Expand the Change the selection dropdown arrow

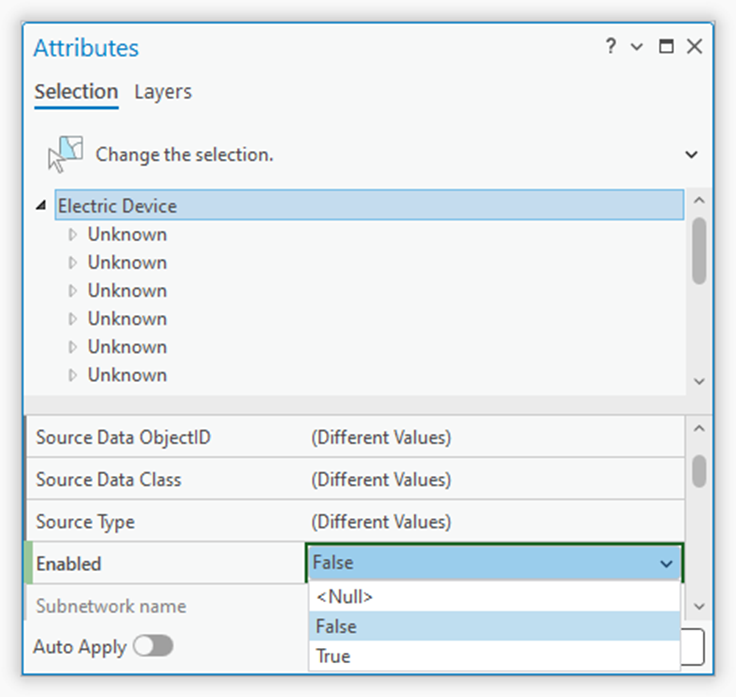(x=691, y=154)
